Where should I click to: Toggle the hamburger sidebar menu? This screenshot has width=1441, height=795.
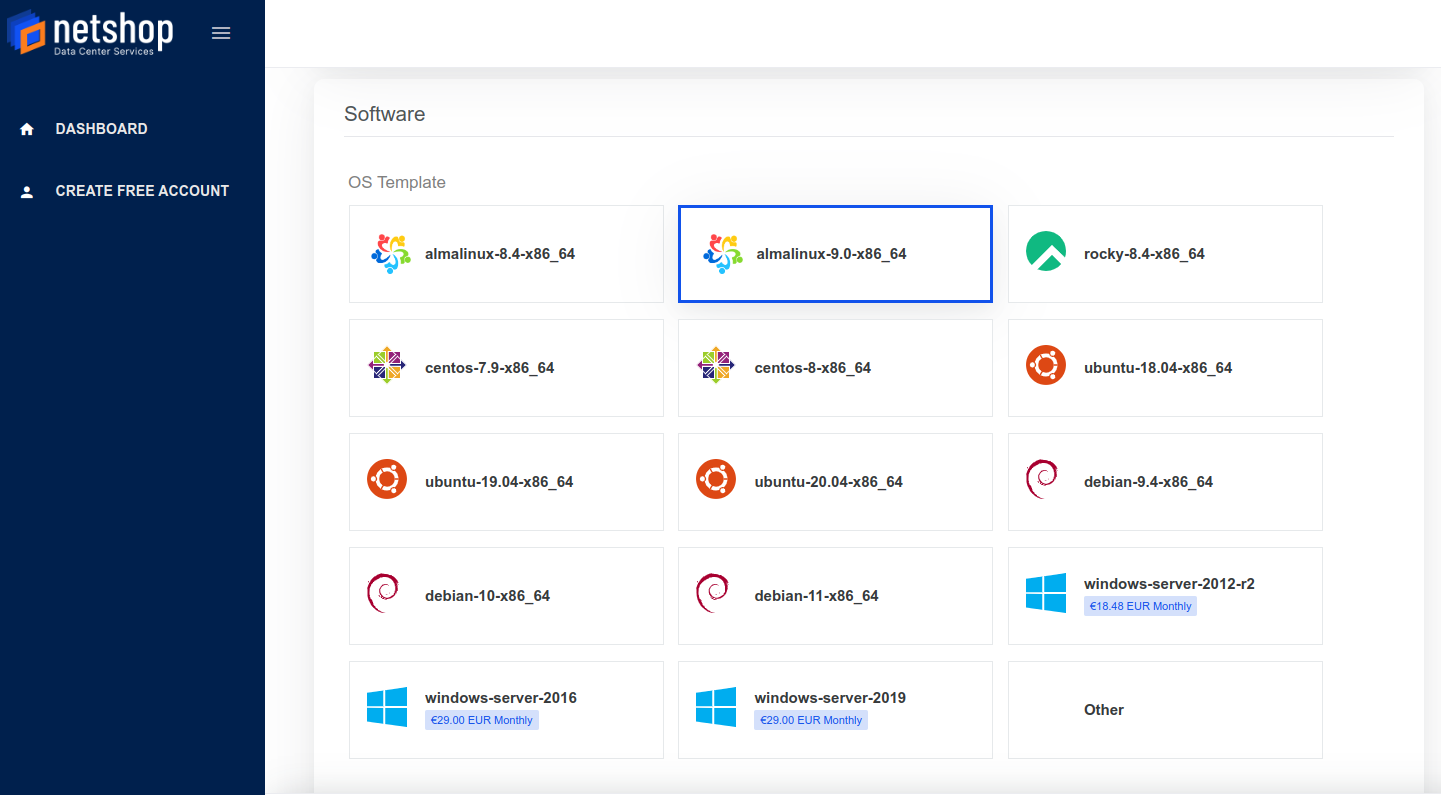tap(221, 33)
